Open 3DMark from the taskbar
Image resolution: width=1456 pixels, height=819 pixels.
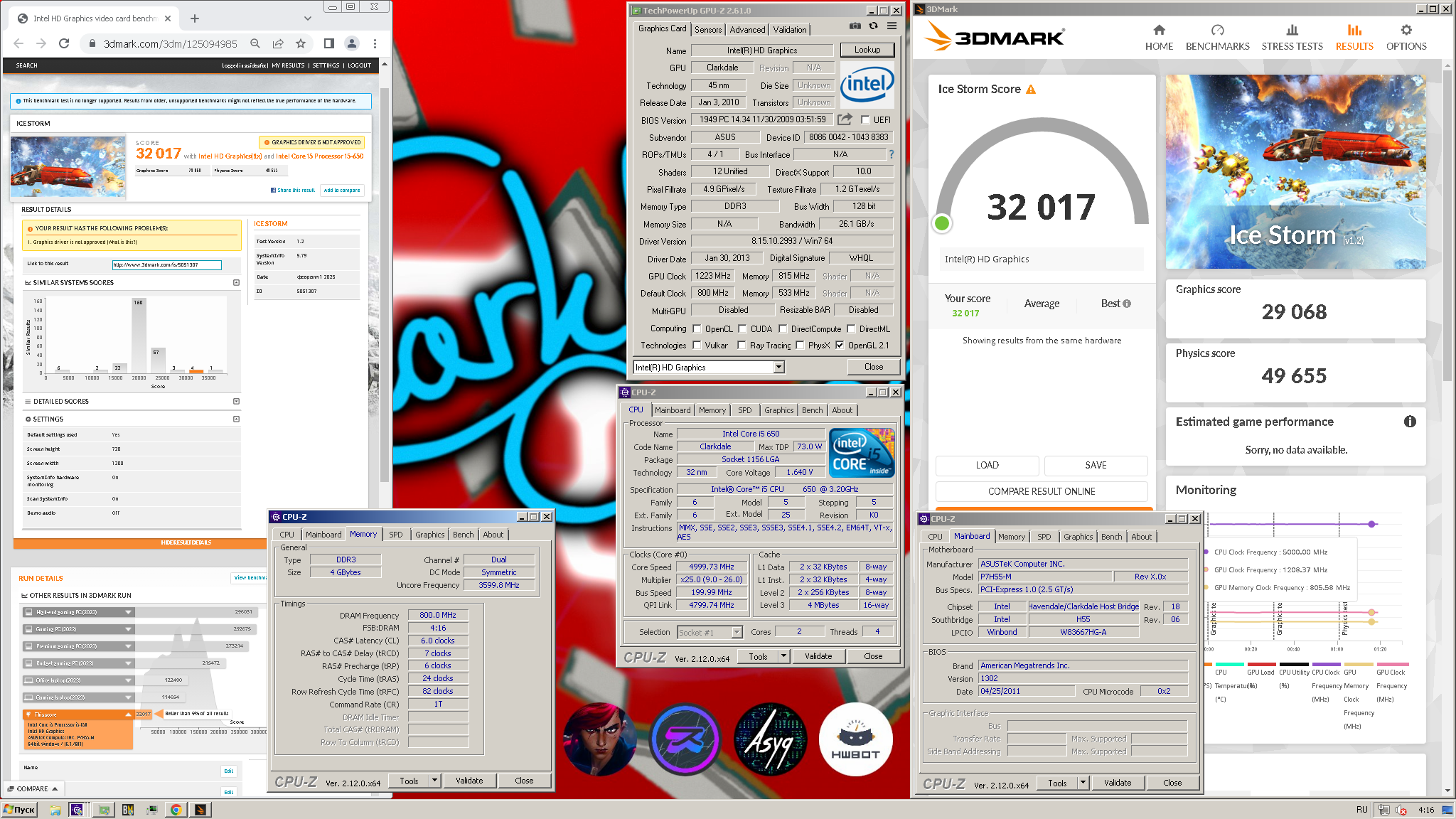[200, 810]
